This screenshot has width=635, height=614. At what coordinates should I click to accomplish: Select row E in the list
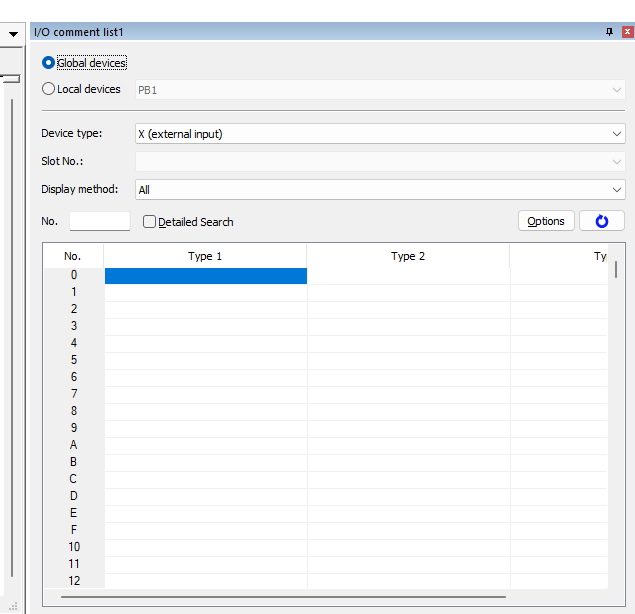(x=74, y=513)
